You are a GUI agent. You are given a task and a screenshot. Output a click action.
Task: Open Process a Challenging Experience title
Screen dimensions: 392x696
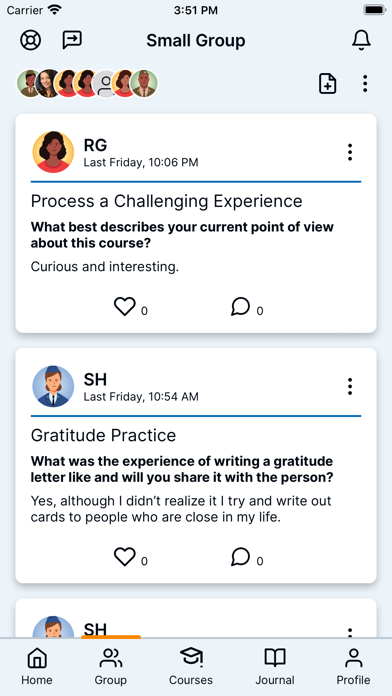click(x=166, y=201)
